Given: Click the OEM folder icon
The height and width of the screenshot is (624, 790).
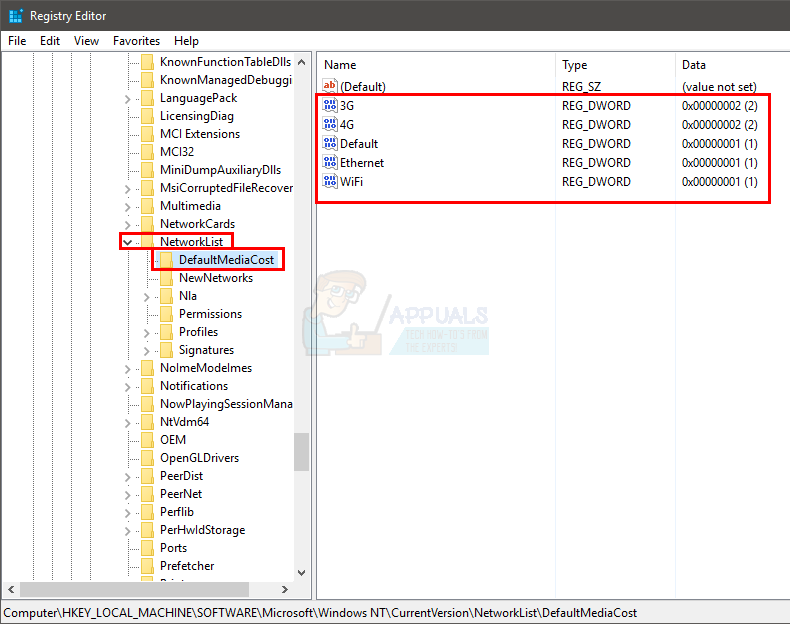Looking at the screenshot, I should (x=148, y=440).
